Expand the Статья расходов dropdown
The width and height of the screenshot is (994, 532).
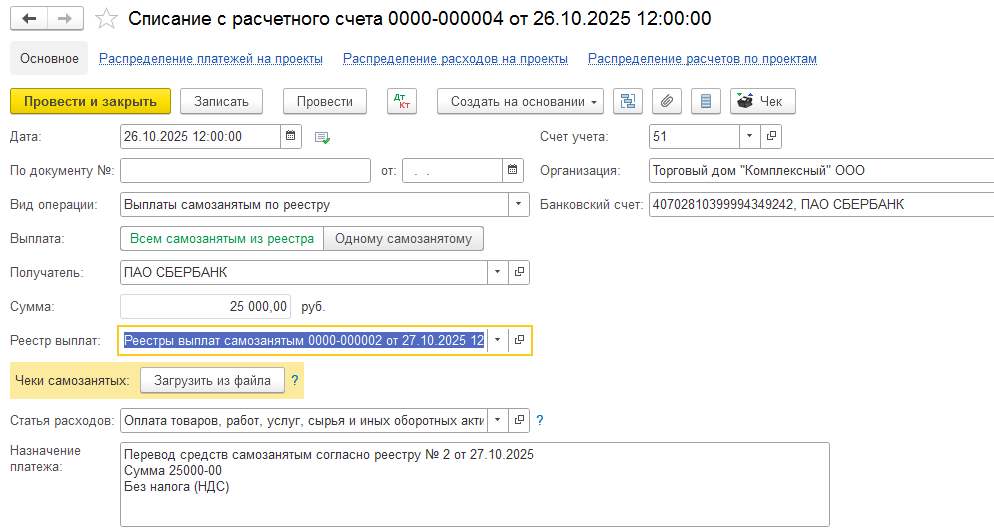point(498,420)
